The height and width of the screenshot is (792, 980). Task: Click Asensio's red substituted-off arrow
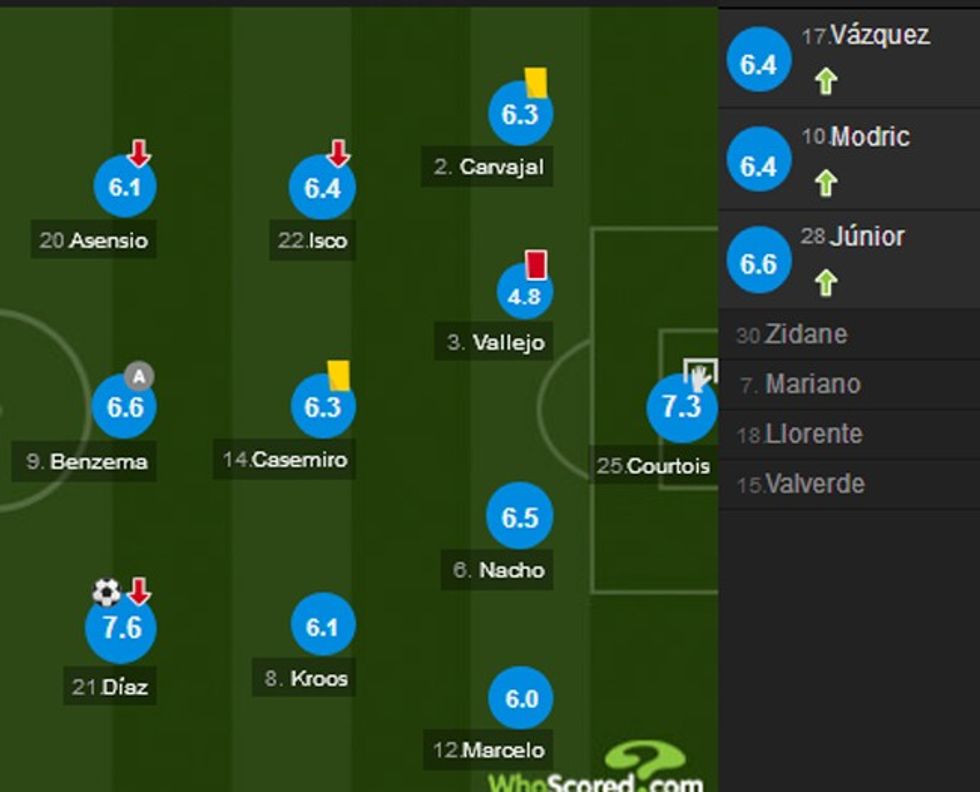click(x=139, y=154)
